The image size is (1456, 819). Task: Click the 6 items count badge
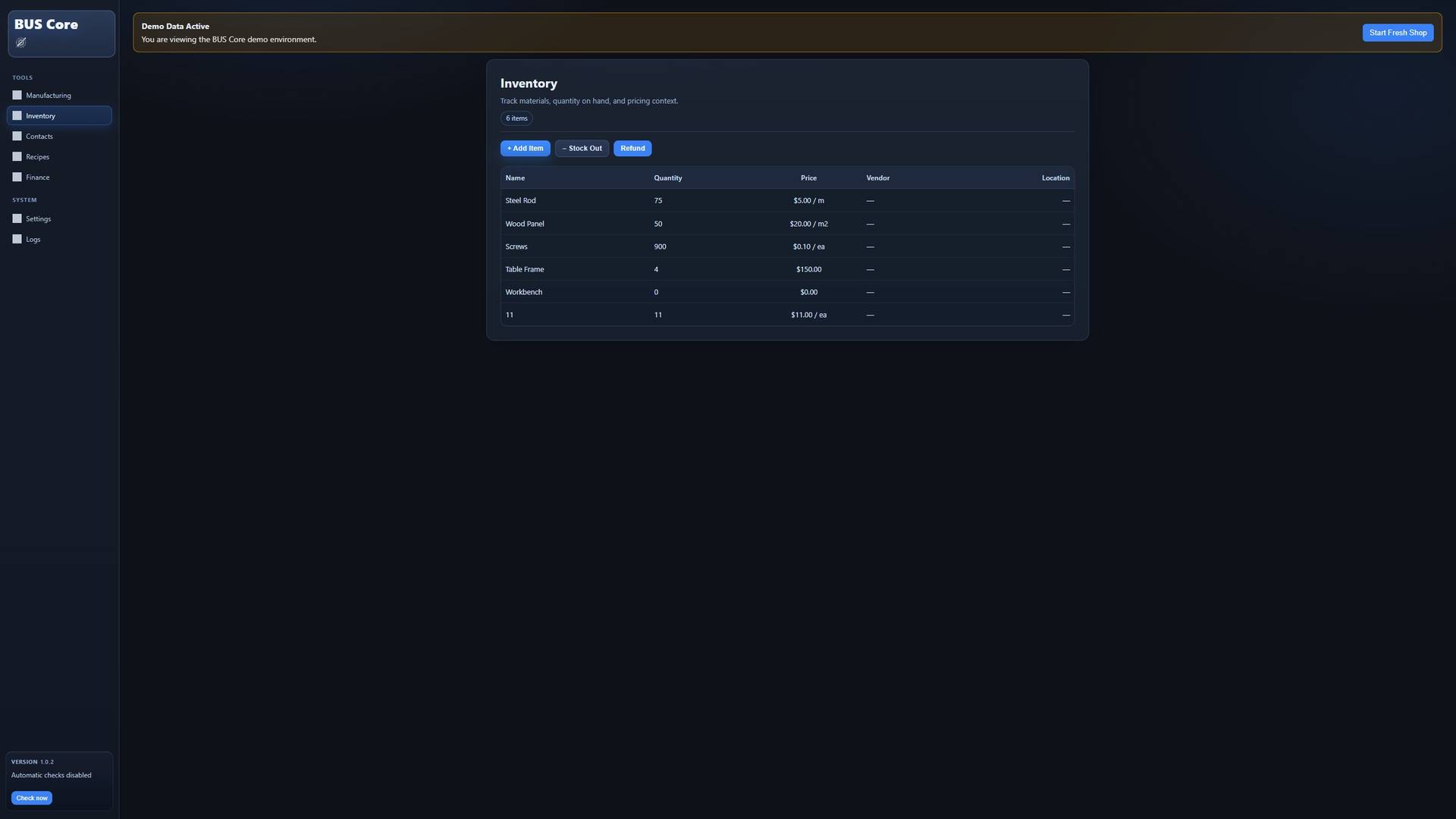pos(516,118)
